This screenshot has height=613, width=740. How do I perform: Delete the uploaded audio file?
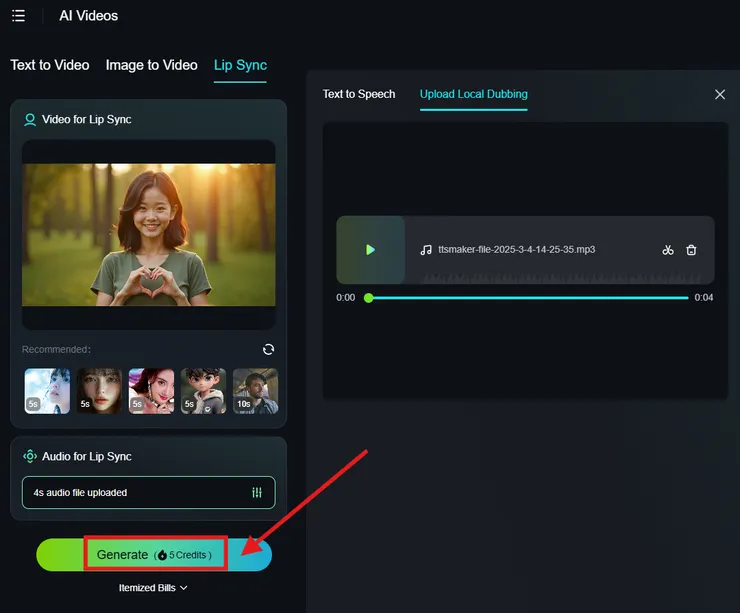(x=691, y=250)
